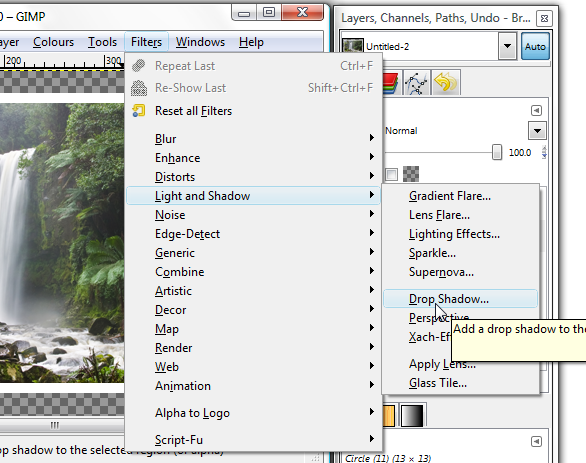Choose Lighting Effects from submenu
586x463 pixels.
click(x=460, y=234)
